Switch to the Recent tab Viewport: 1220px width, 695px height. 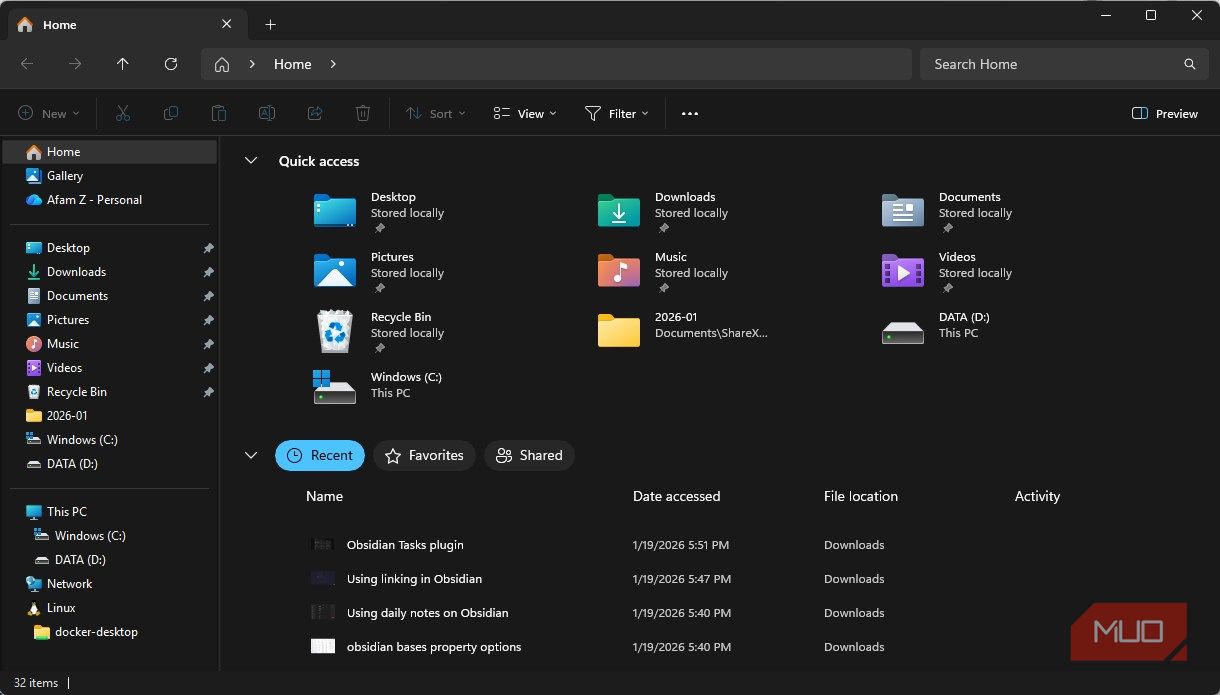click(320, 455)
